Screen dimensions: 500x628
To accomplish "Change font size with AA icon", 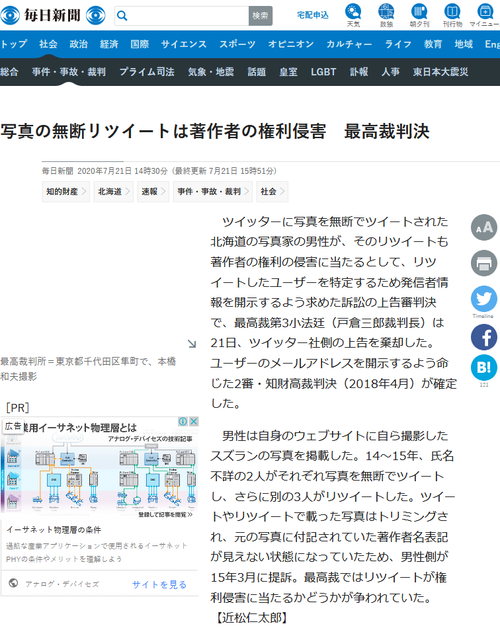I will click(484, 227).
